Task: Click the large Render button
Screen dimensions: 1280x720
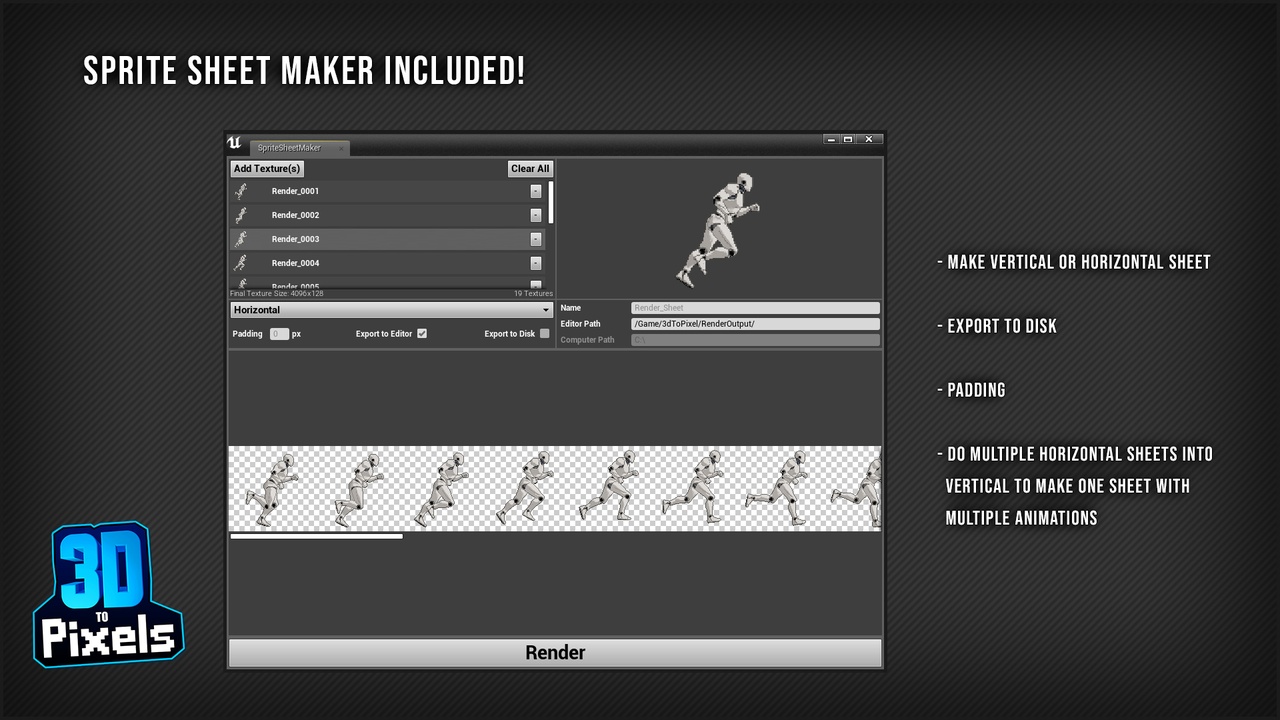Action: pyautogui.click(x=555, y=653)
